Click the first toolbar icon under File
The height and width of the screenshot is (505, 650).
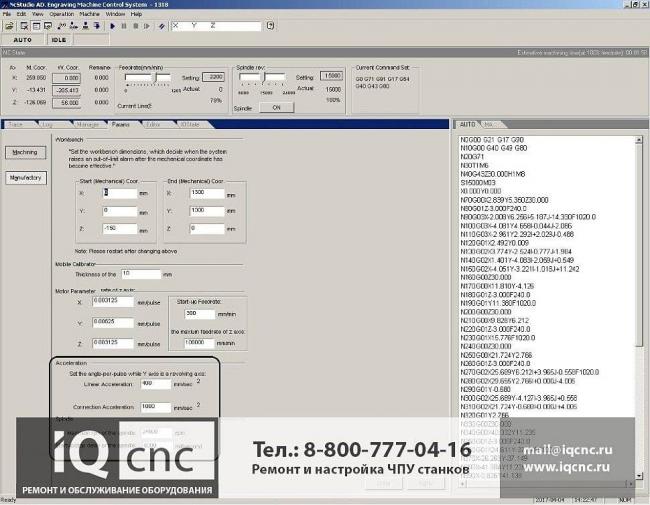pos(8,26)
